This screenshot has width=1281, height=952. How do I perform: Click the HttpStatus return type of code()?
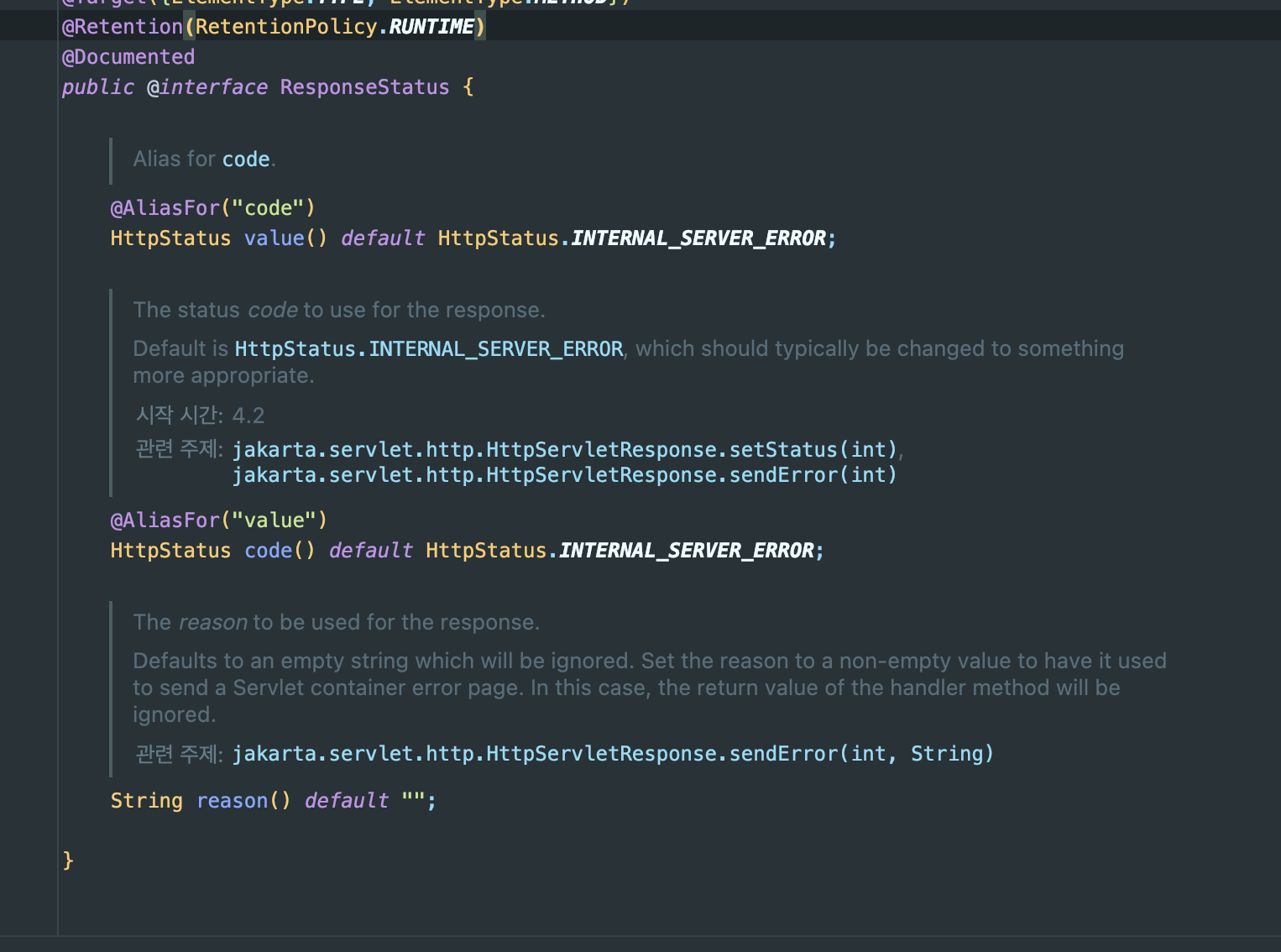coord(170,551)
